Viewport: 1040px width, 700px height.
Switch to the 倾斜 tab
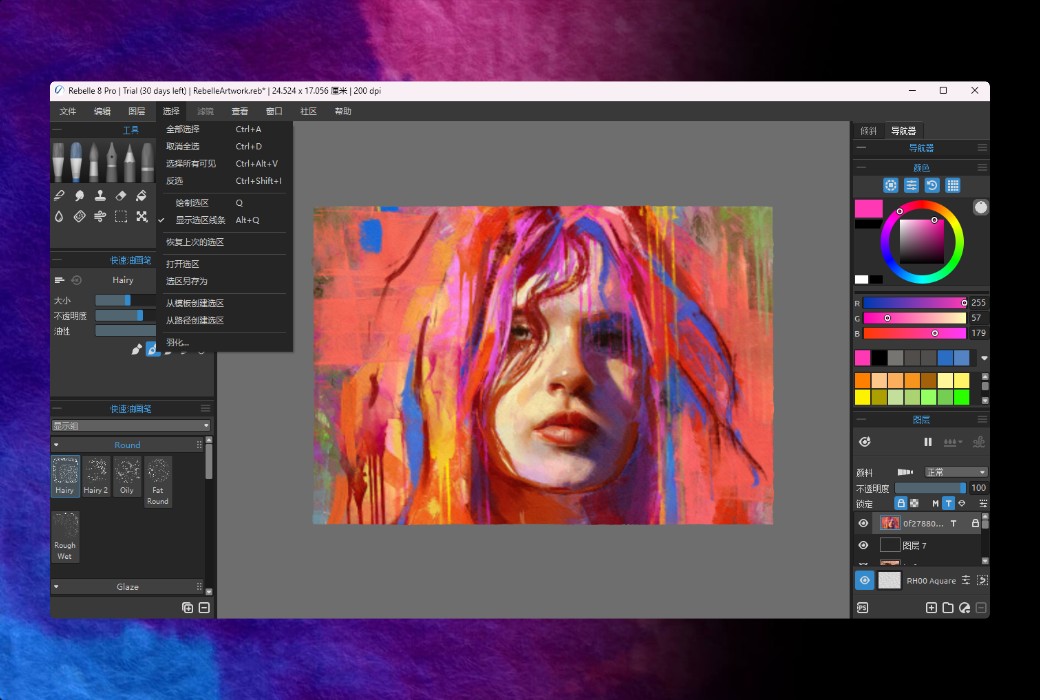[868, 131]
